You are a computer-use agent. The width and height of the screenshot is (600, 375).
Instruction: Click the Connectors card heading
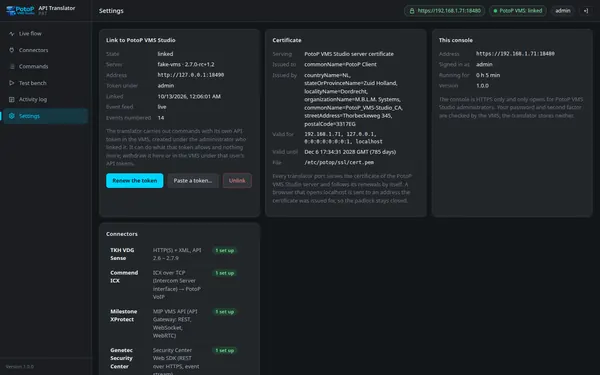(x=122, y=234)
